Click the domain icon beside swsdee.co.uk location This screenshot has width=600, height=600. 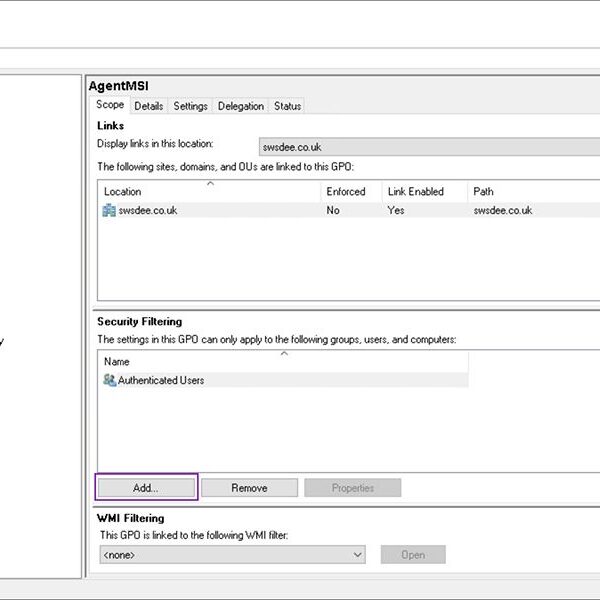point(109,211)
